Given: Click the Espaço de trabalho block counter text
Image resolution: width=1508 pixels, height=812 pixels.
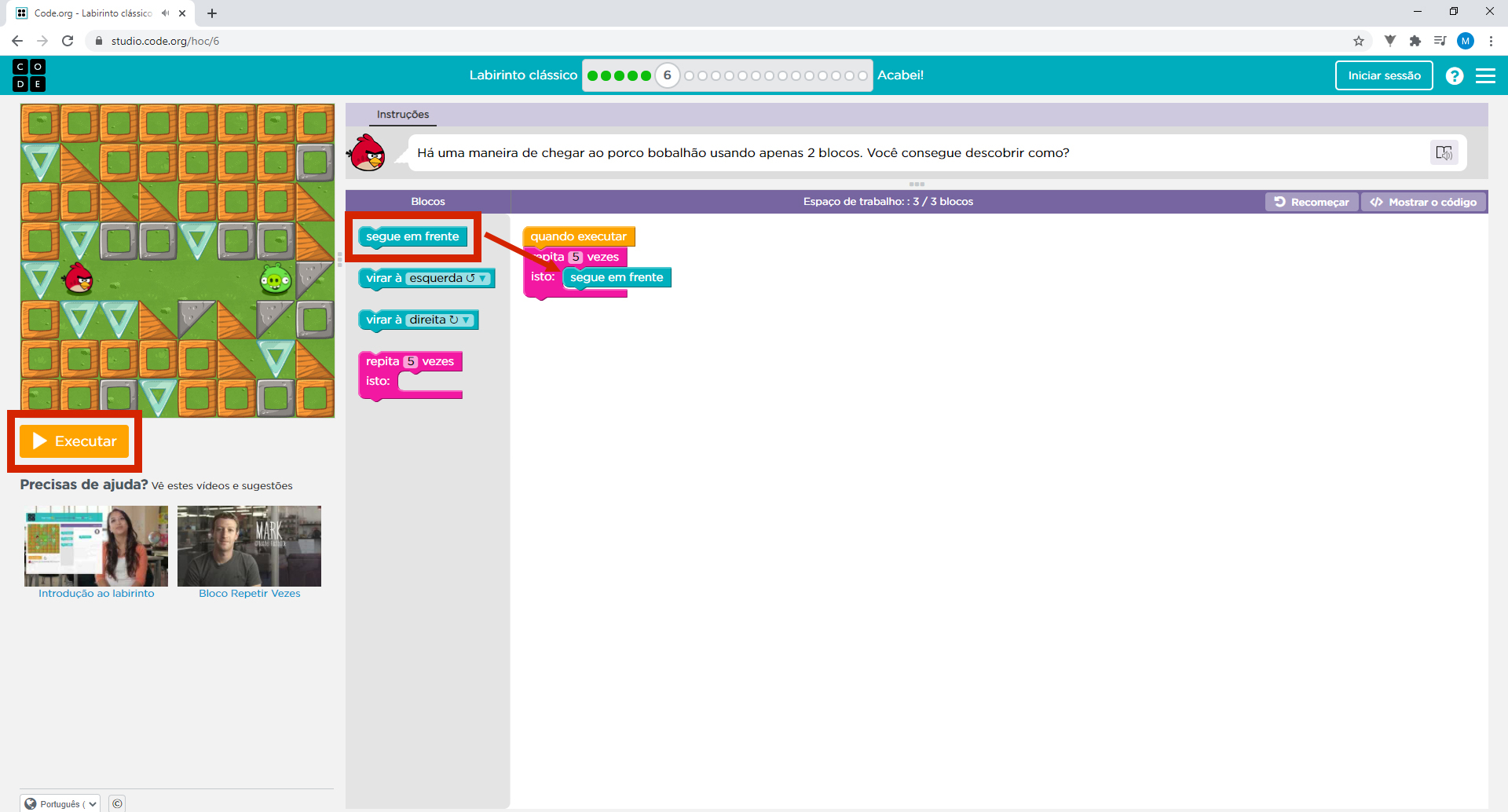Looking at the screenshot, I should (888, 202).
